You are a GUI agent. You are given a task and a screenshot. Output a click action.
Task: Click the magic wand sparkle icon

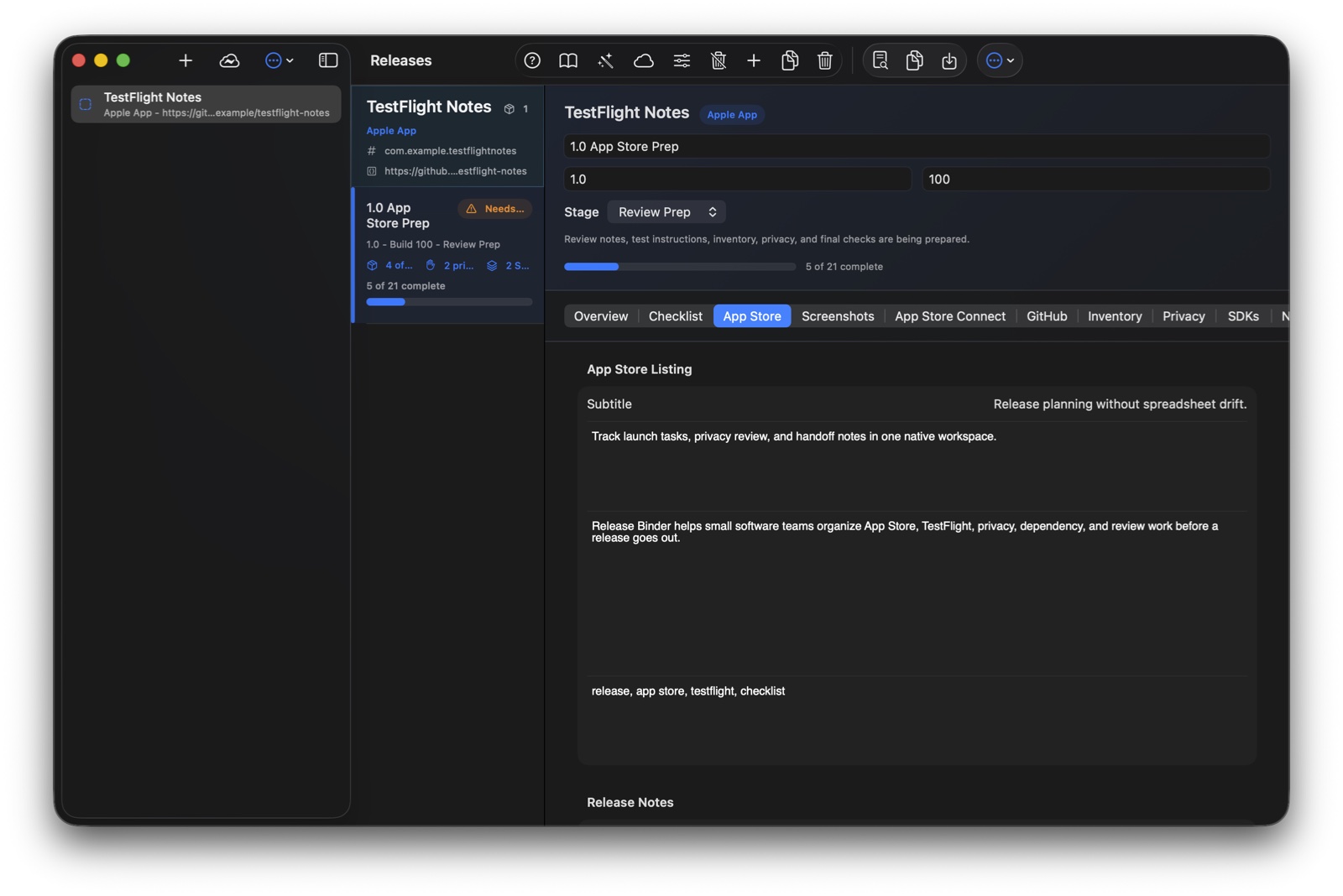(605, 60)
